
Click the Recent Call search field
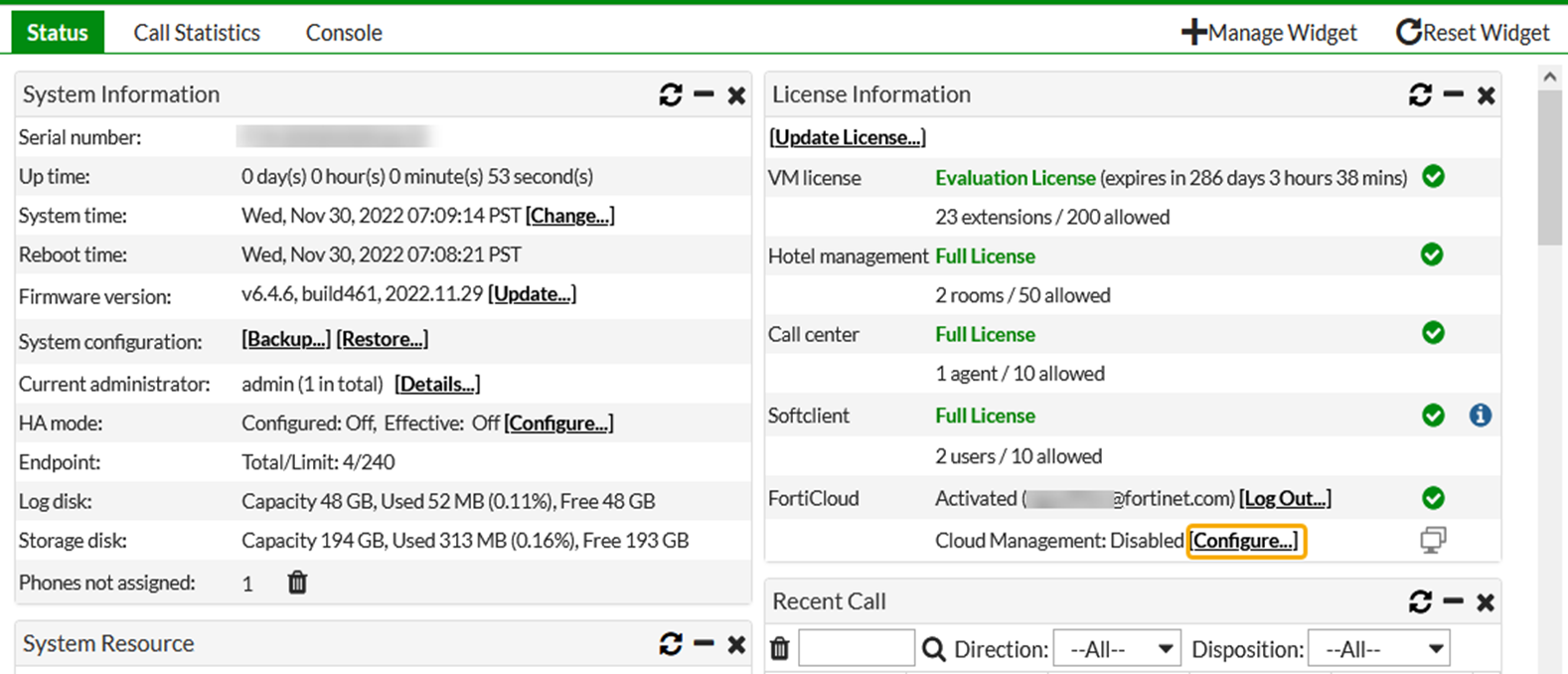(857, 648)
